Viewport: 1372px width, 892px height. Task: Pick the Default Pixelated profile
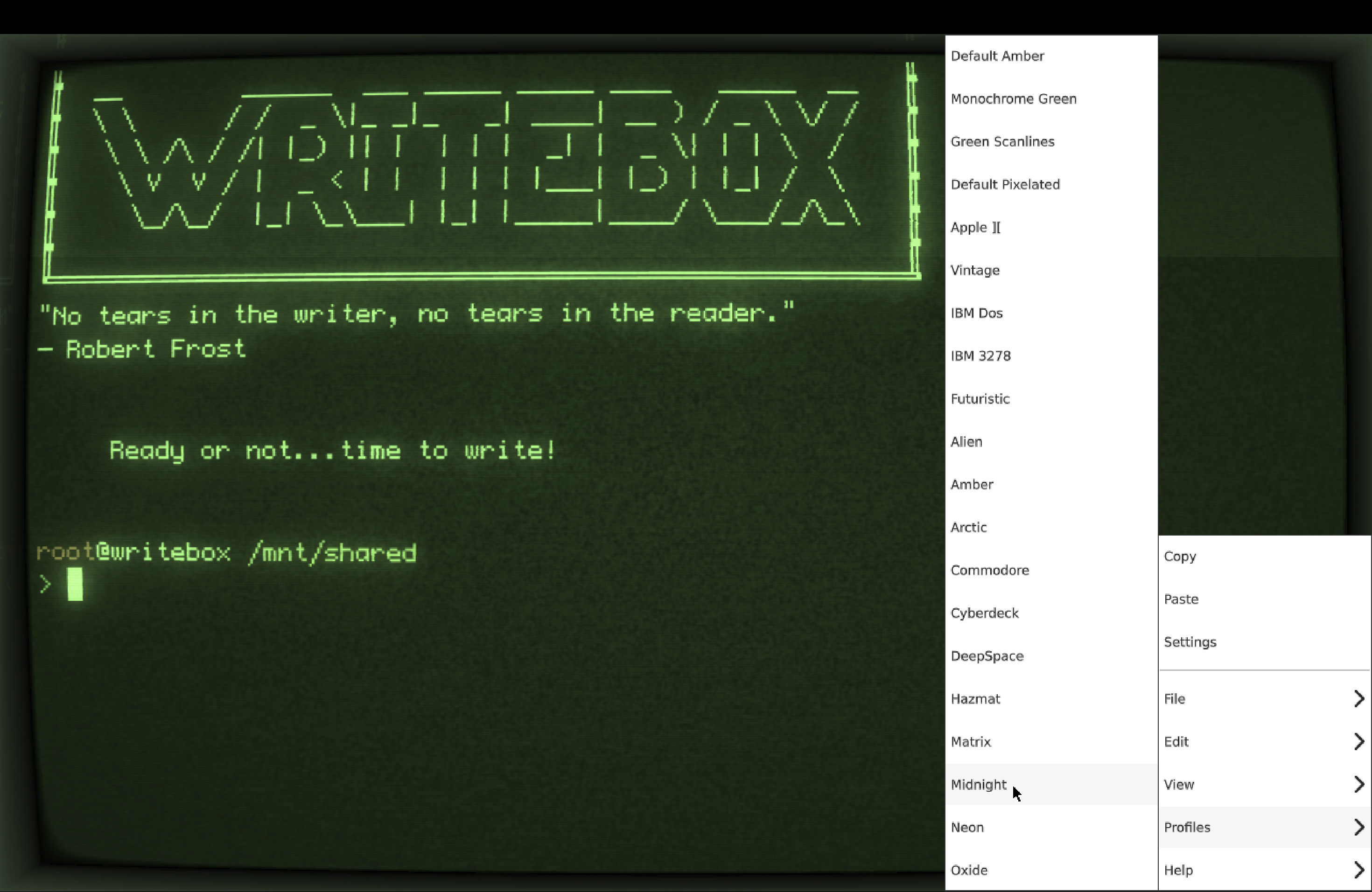coord(1051,184)
